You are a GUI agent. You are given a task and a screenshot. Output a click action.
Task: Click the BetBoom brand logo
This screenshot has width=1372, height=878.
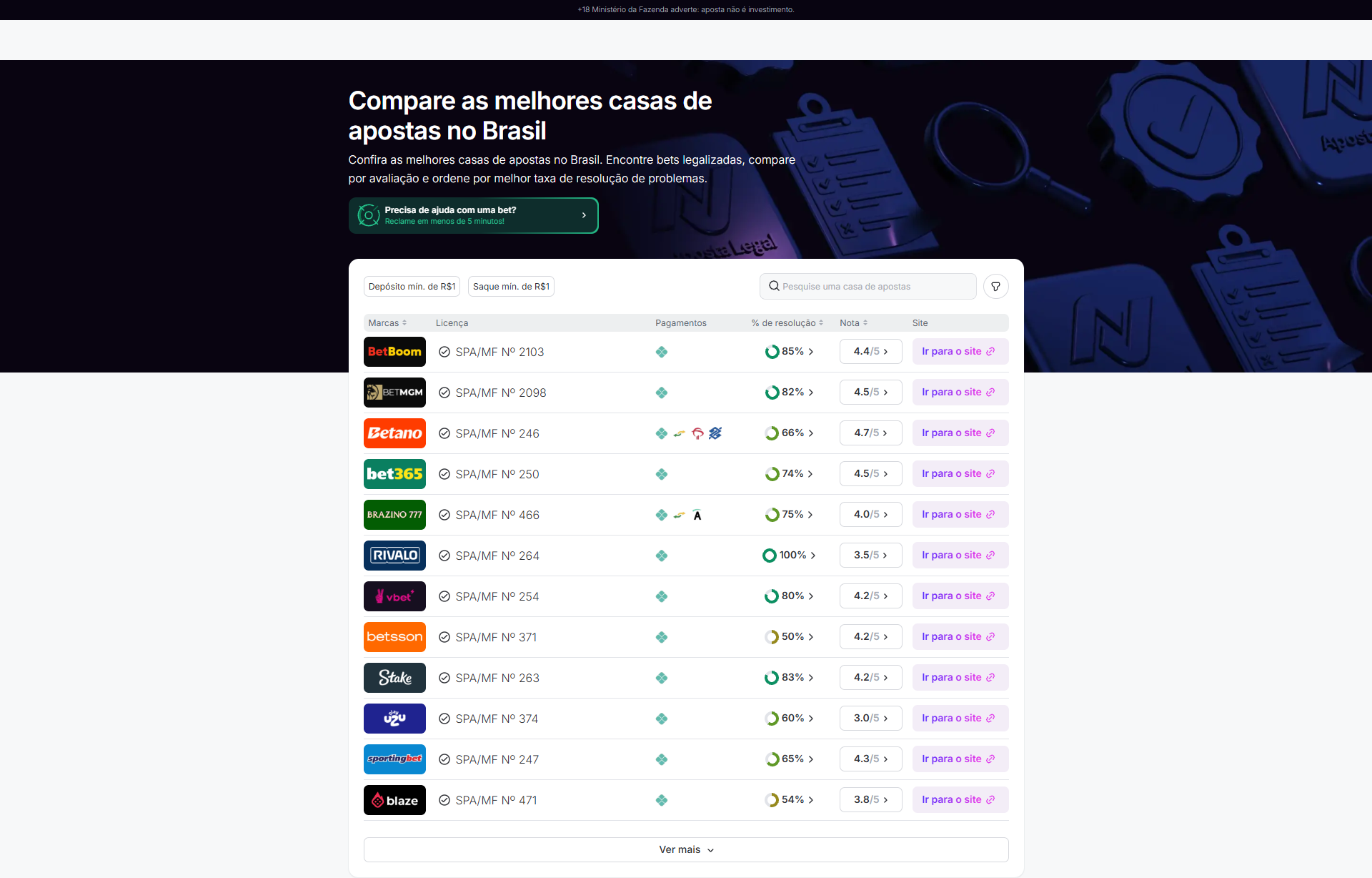[x=394, y=352]
